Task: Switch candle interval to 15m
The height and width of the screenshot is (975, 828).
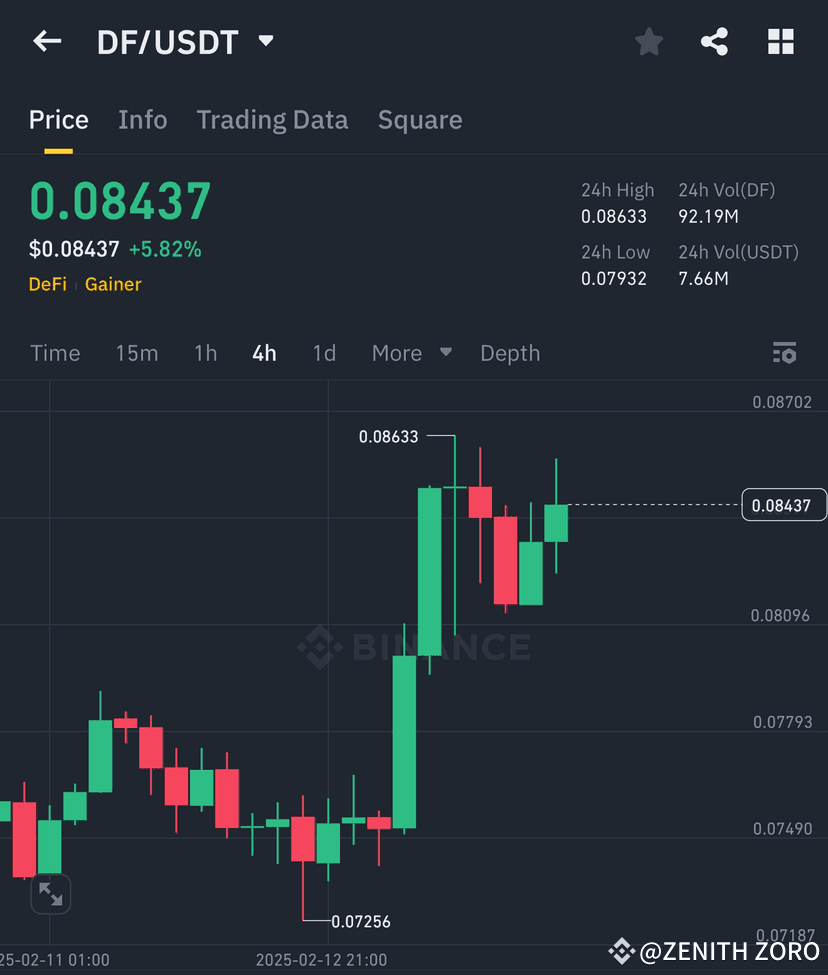Action: [137, 353]
